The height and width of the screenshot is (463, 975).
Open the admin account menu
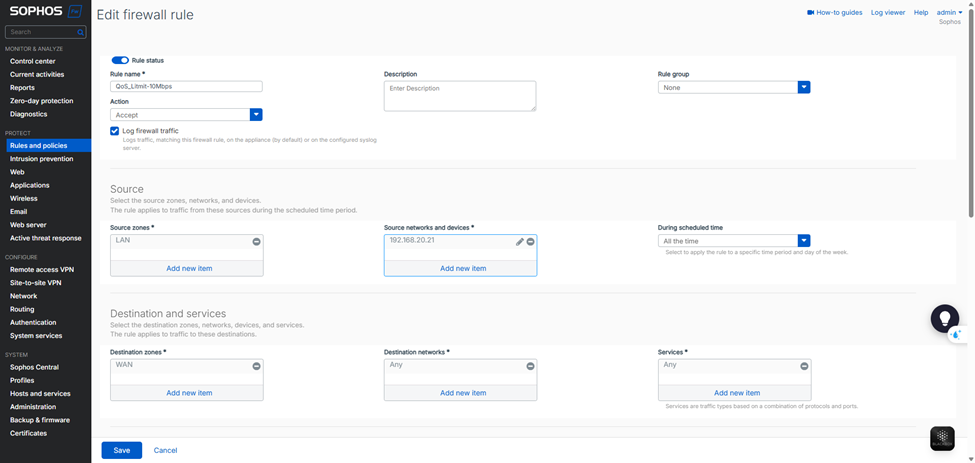pyautogui.click(x=948, y=13)
